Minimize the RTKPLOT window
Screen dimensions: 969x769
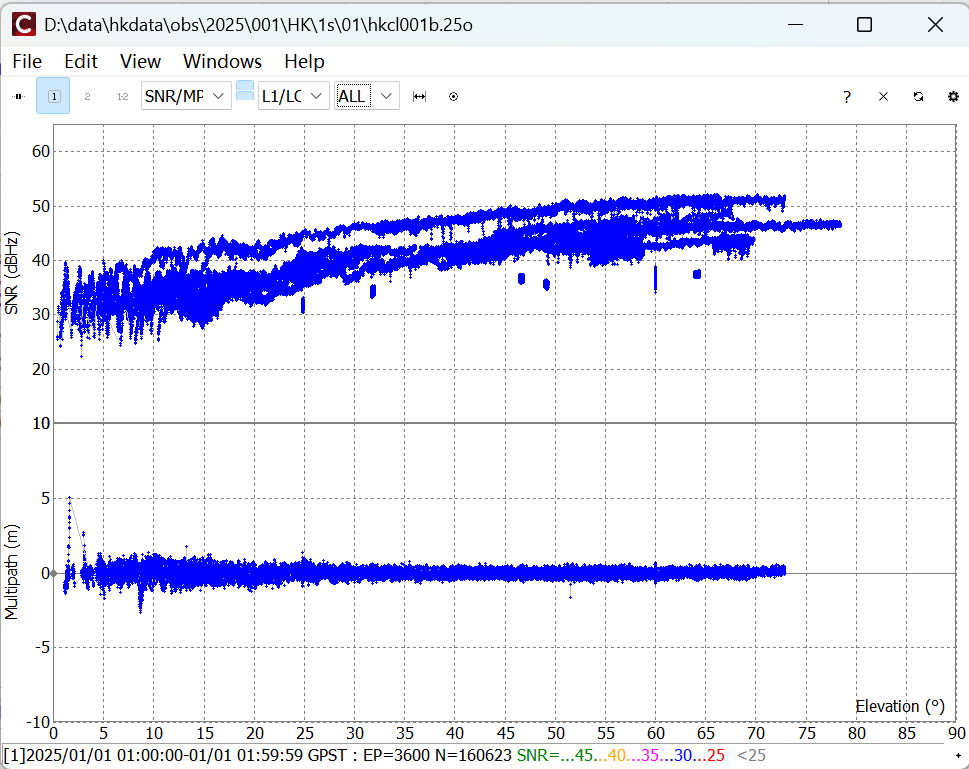[x=795, y=25]
